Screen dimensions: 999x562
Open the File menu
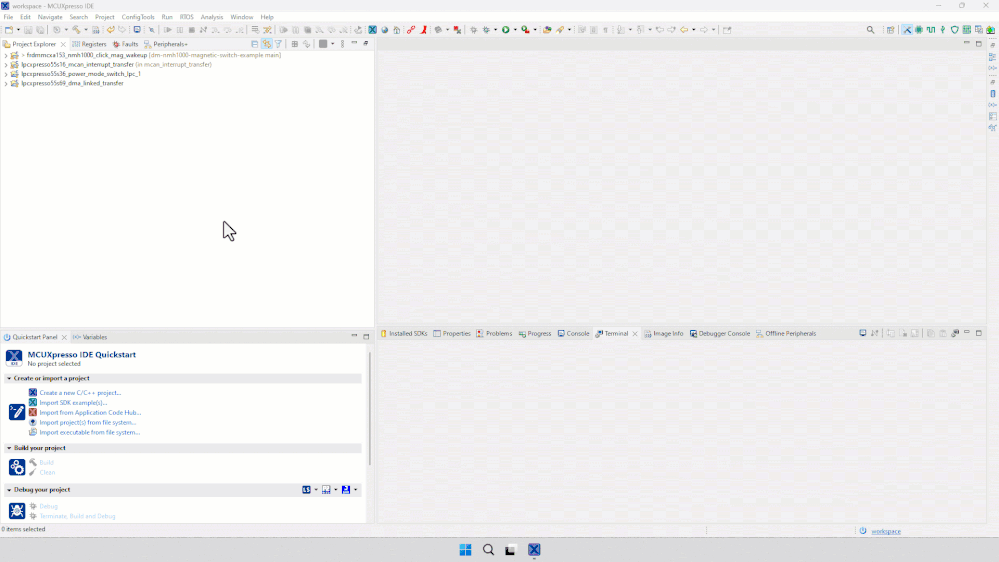[x=8, y=17]
